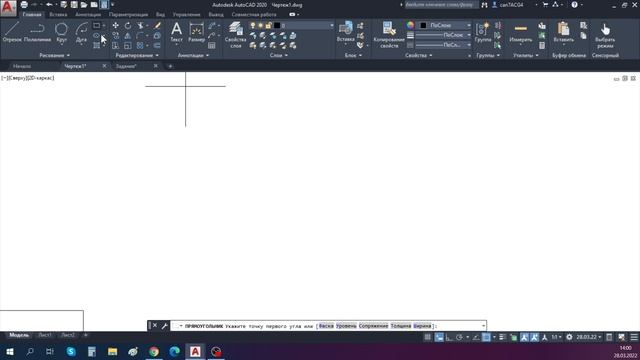Image resolution: width=640 pixels, height=360 pixels.
Task: Select the Rotate tool icon
Action: (x=128, y=25)
